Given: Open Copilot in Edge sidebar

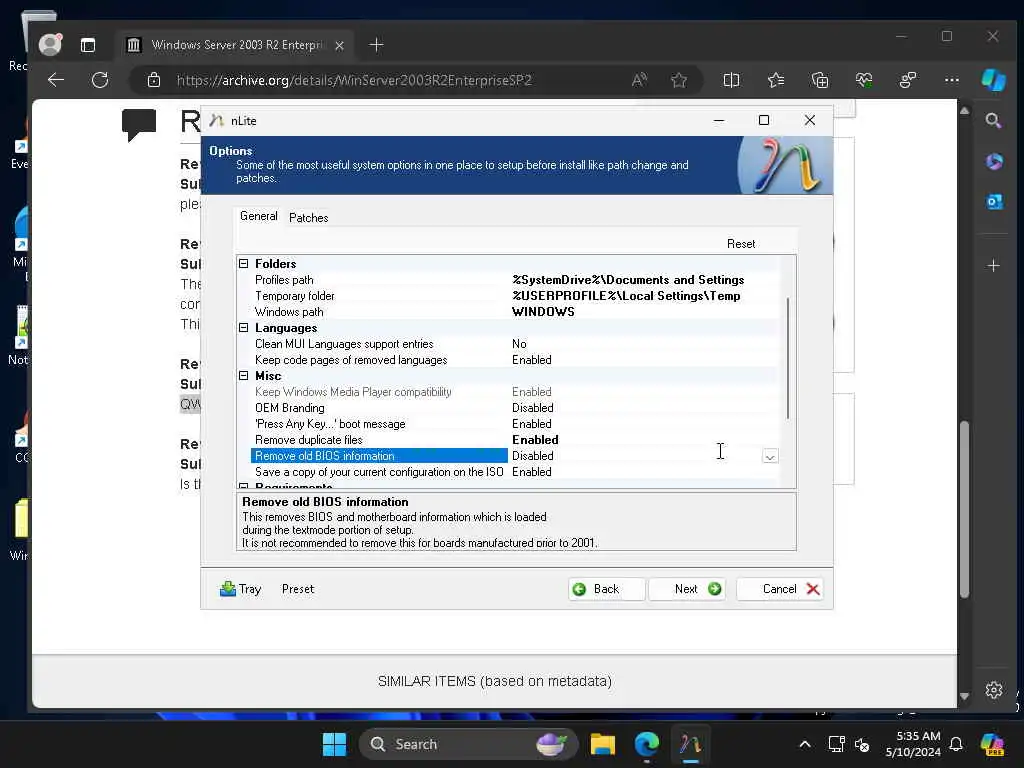Looking at the screenshot, I should click(993, 80).
